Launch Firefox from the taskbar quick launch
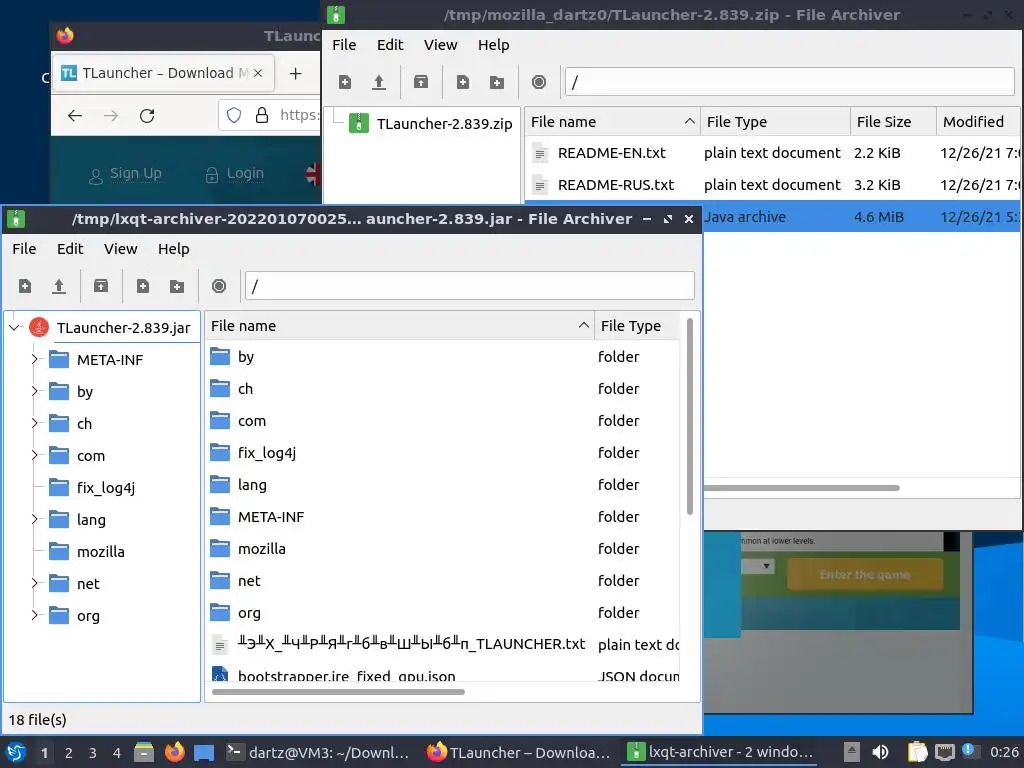 point(174,752)
